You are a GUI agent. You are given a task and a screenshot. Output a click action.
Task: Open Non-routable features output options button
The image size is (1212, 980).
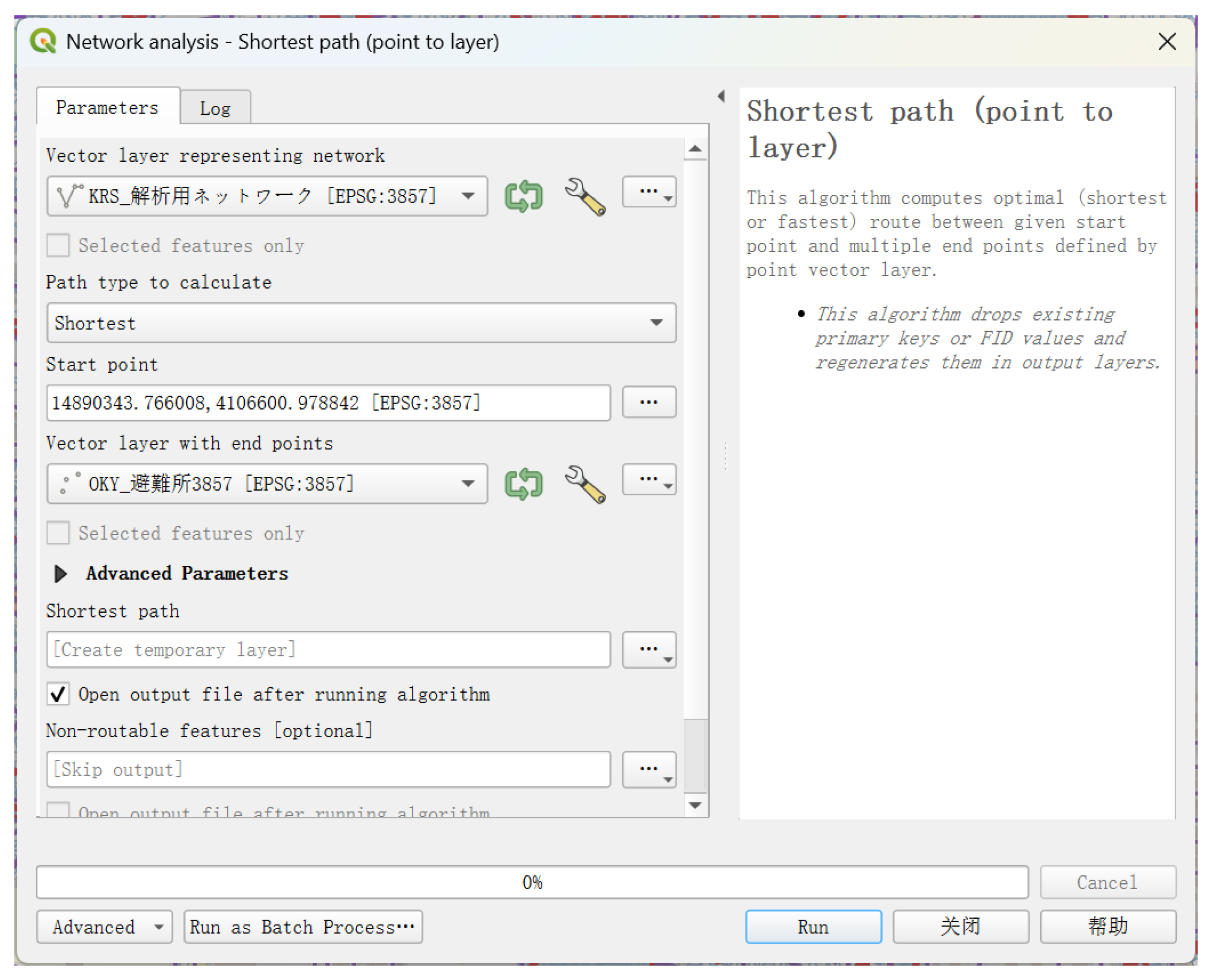(x=649, y=769)
